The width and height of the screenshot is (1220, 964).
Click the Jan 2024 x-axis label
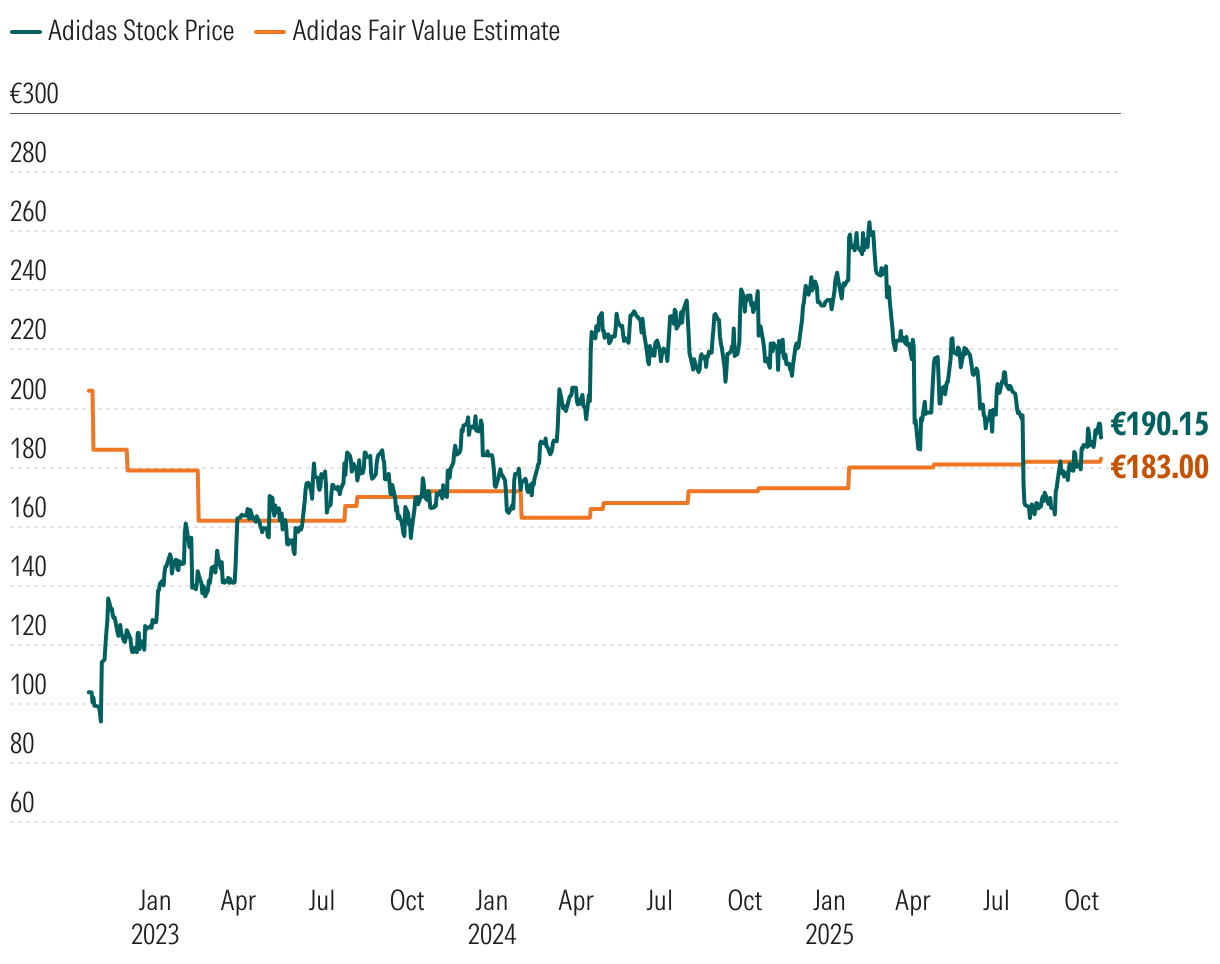click(492, 918)
